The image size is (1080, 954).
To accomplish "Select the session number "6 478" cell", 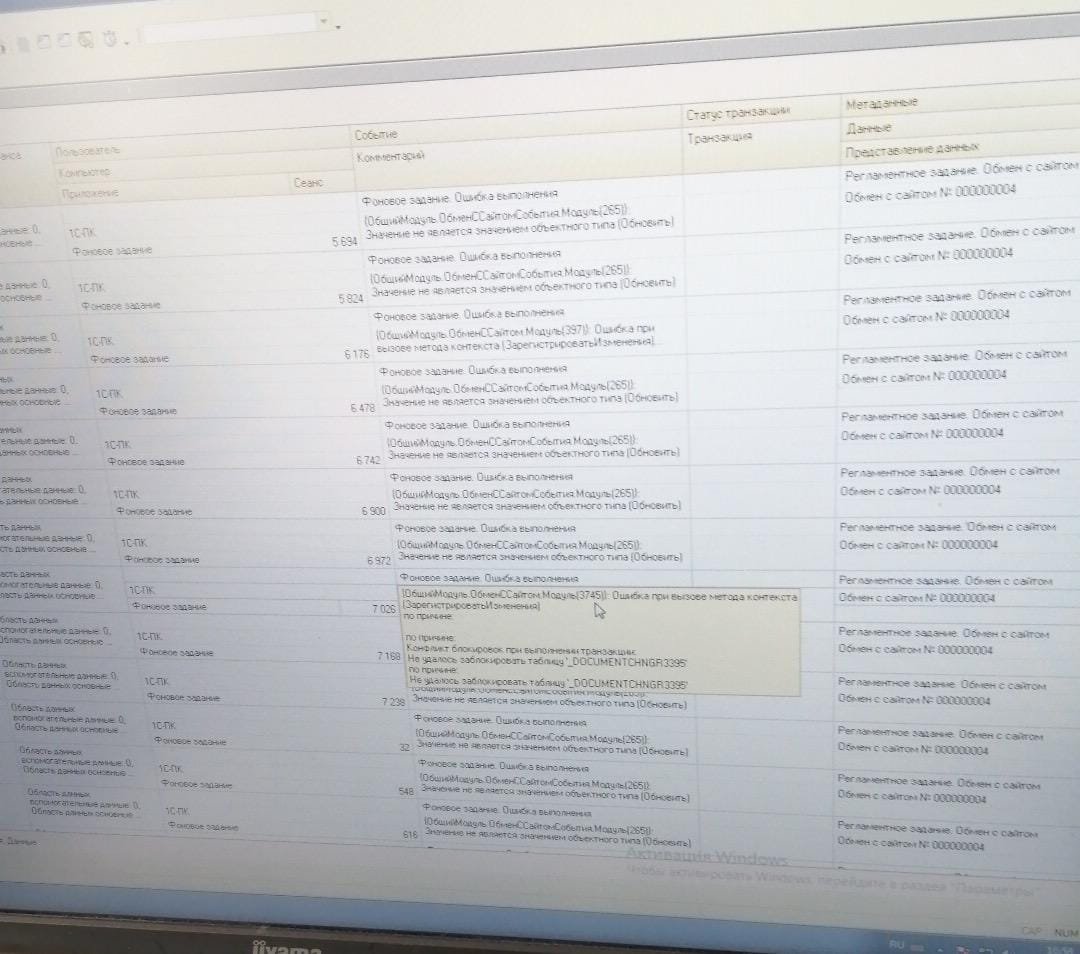I will 362,408.
